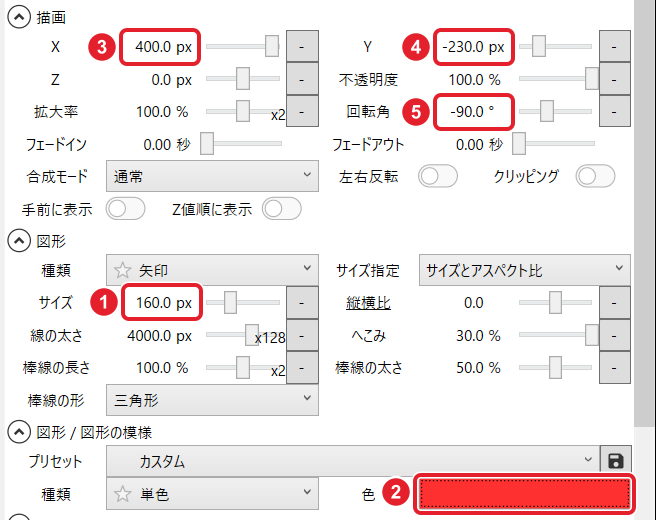Click the star icon beside 矢印

[123, 270]
